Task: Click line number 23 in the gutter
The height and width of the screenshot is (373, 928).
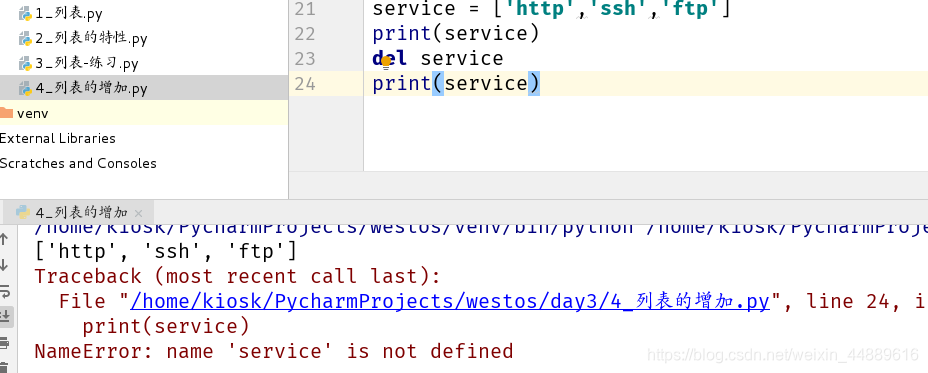Action: [x=304, y=59]
